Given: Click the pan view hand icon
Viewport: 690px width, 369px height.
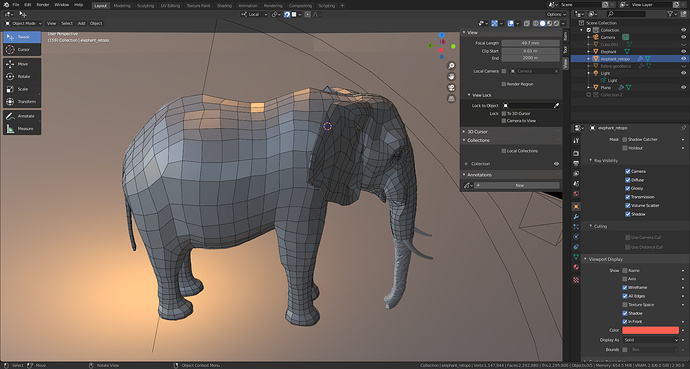Looking at the screenshot, I should point(451,77).
